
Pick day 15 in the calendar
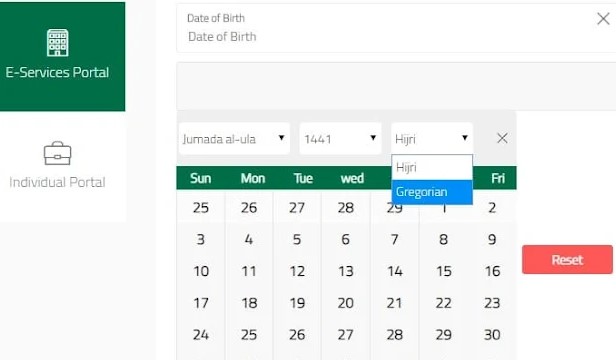pos(444,271)
